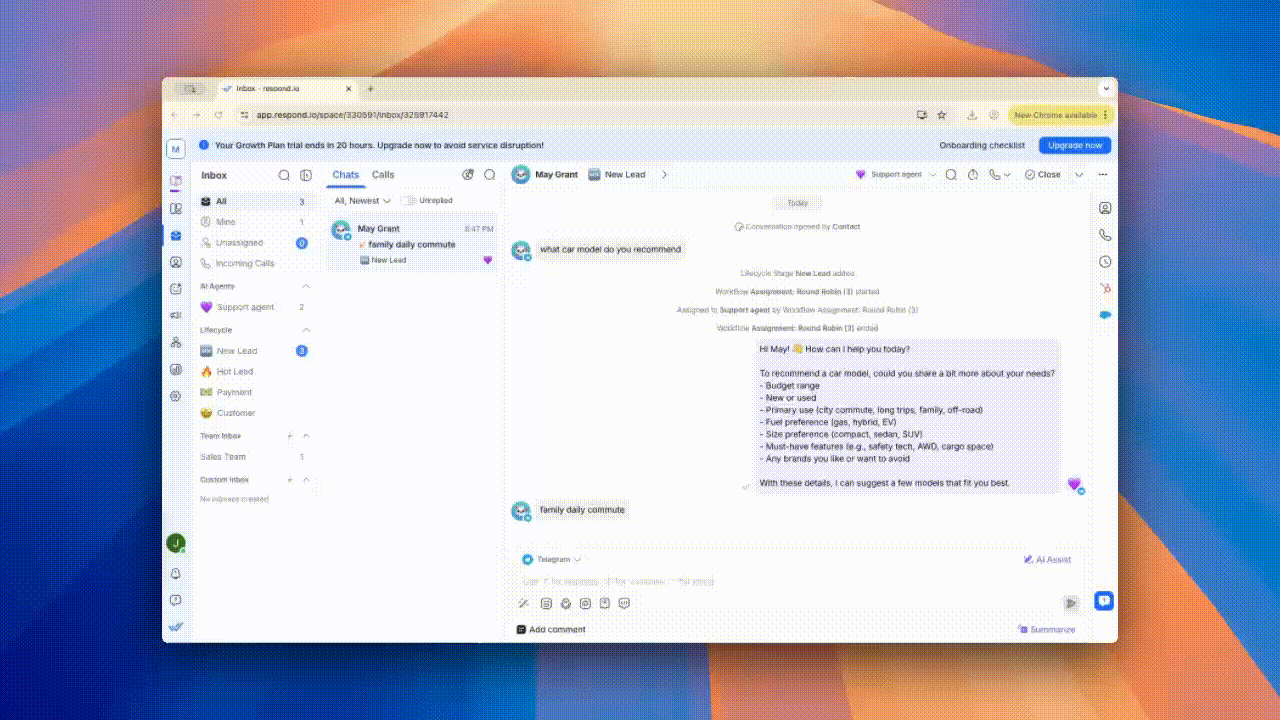1280x720 pixels.
Task: Open the attachment icon in the composer
Action: [x=565, y=603]
